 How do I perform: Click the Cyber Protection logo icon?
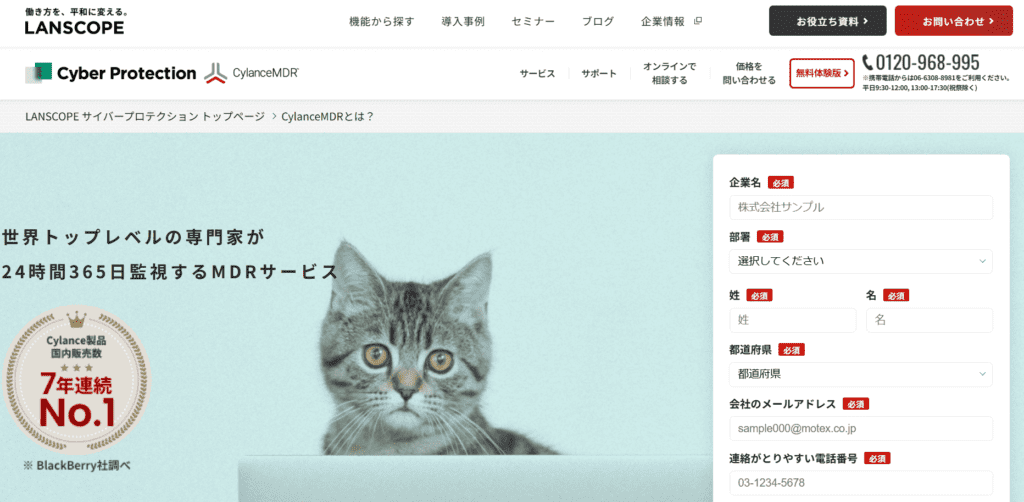[x=39, y=72]
